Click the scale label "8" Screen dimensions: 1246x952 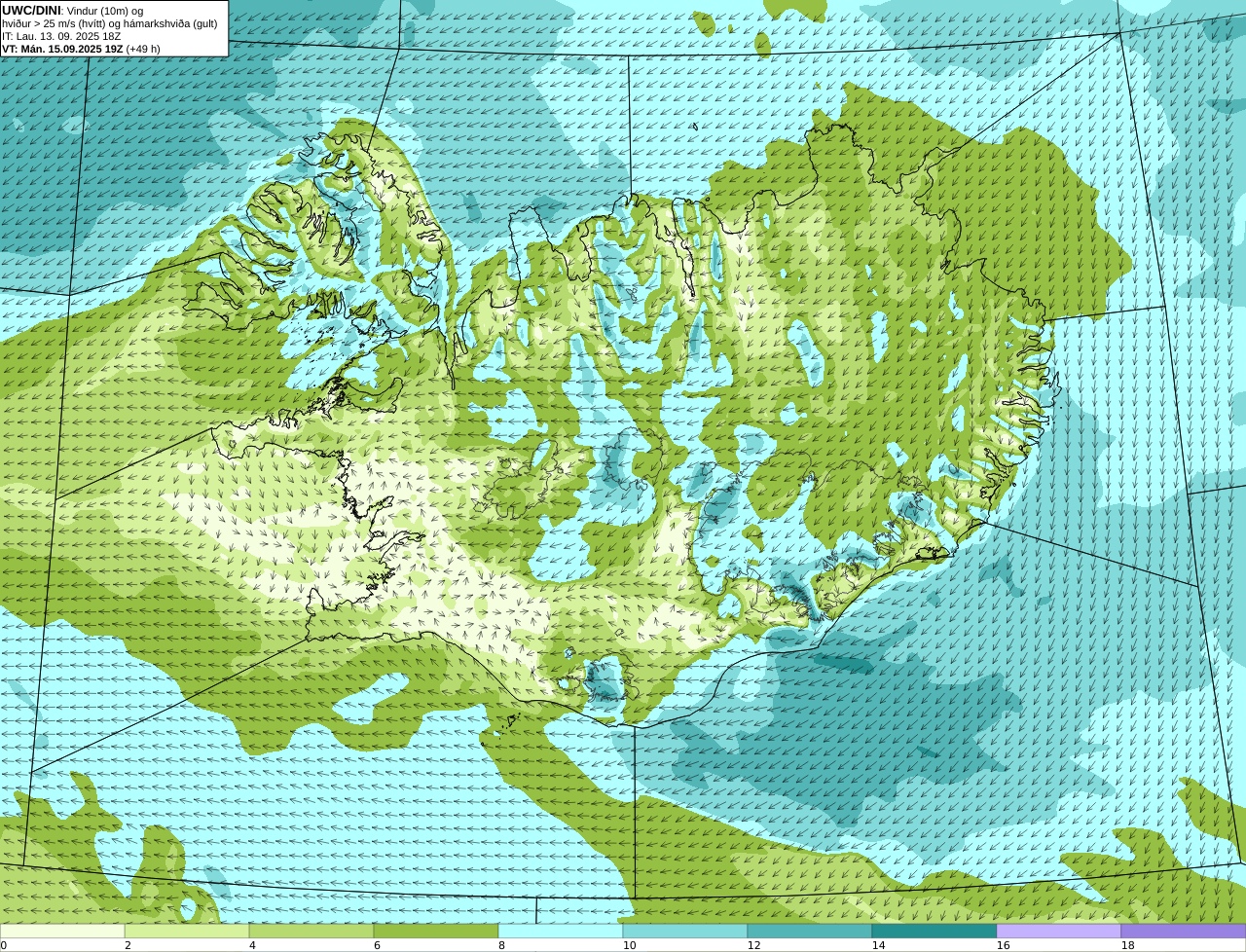point(501,945)
